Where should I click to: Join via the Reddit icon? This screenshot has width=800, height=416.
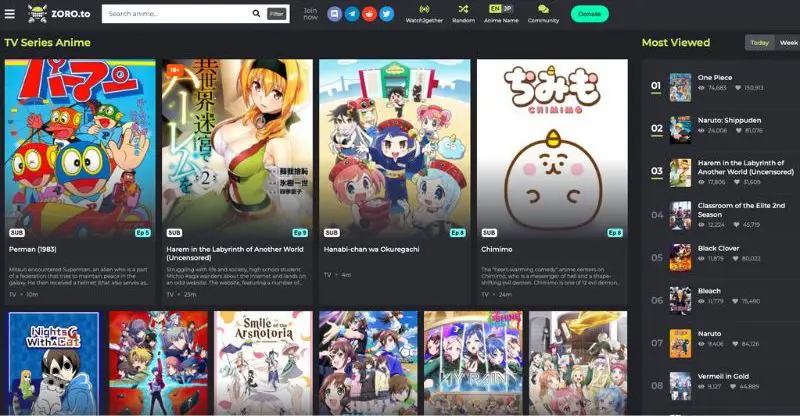tap(369, 14)
